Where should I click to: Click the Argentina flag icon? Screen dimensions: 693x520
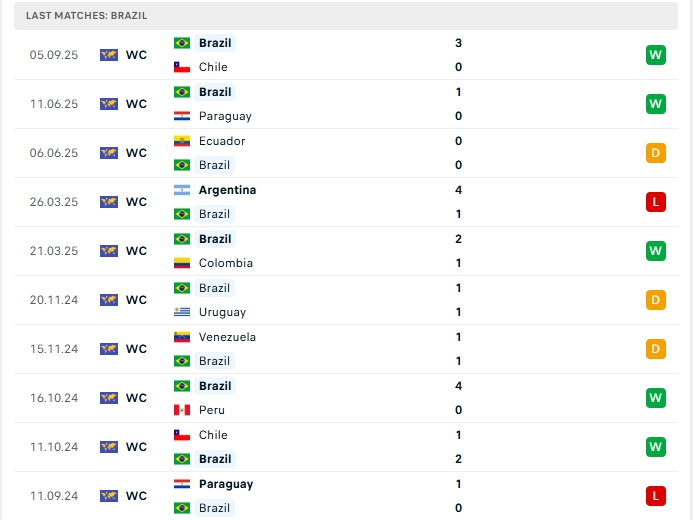point(182,190)
